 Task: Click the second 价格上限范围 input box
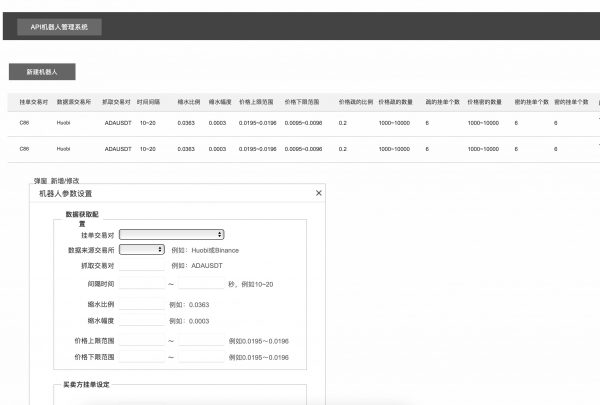(x=201, y=340)
